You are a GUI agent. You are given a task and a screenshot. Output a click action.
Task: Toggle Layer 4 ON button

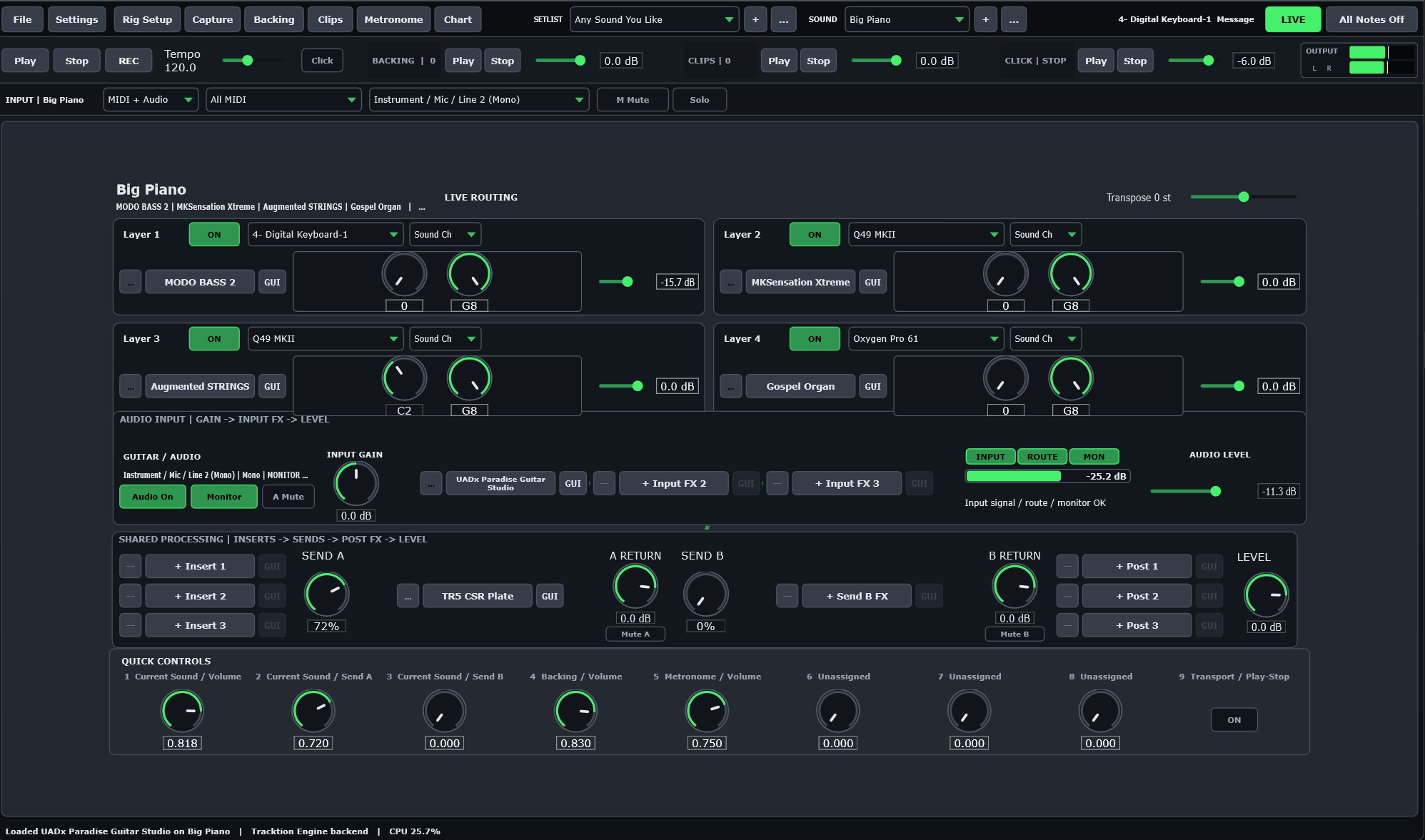tap(815, 338)
